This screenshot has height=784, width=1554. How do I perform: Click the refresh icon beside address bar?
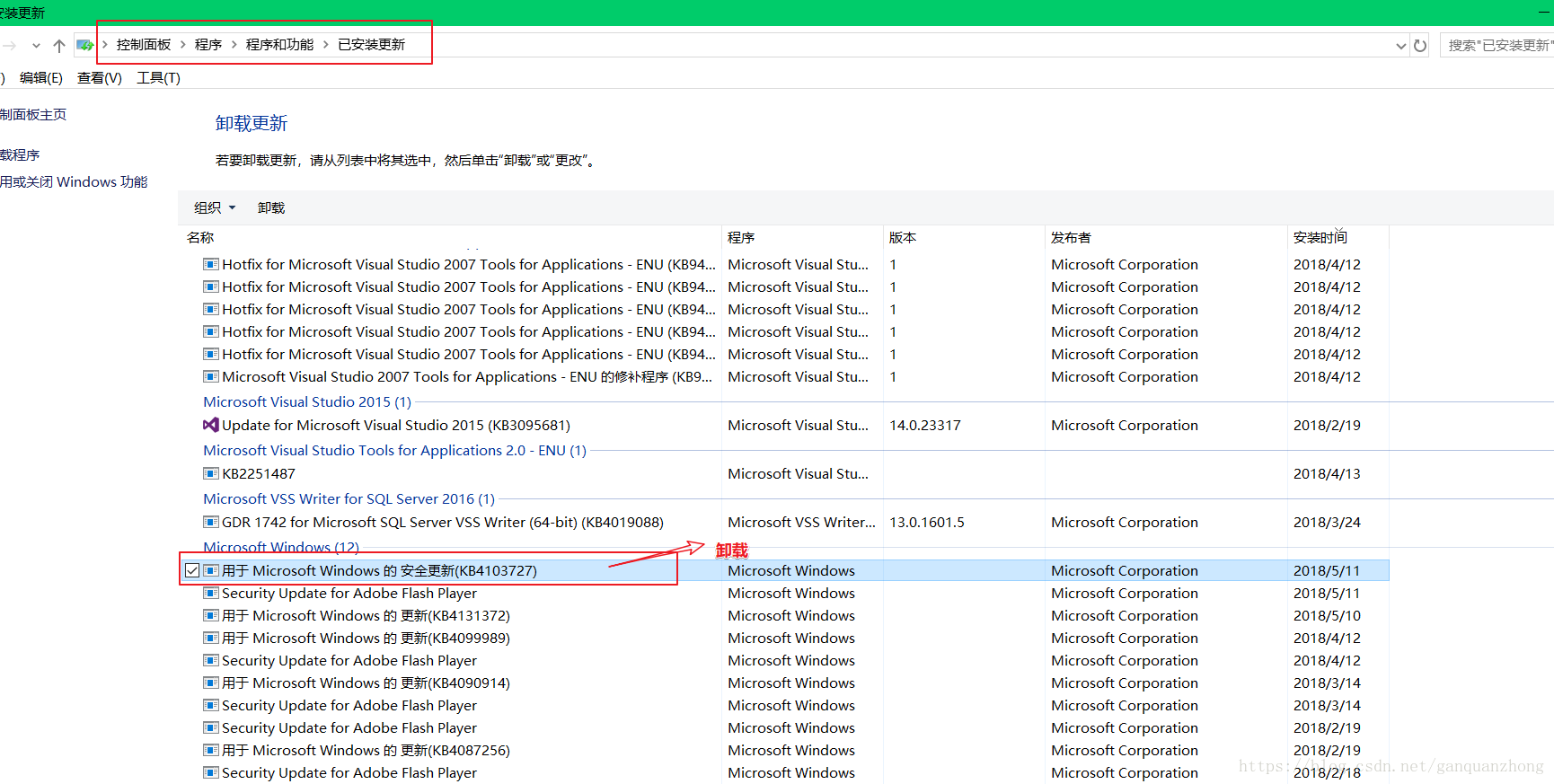click(1420, 45)
